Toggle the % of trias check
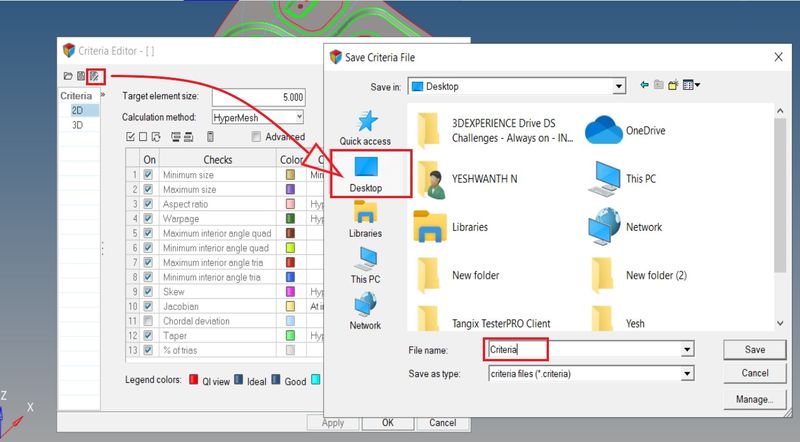Image resolution: width=800 pixels, height=442 pixels. click(148, 350)
